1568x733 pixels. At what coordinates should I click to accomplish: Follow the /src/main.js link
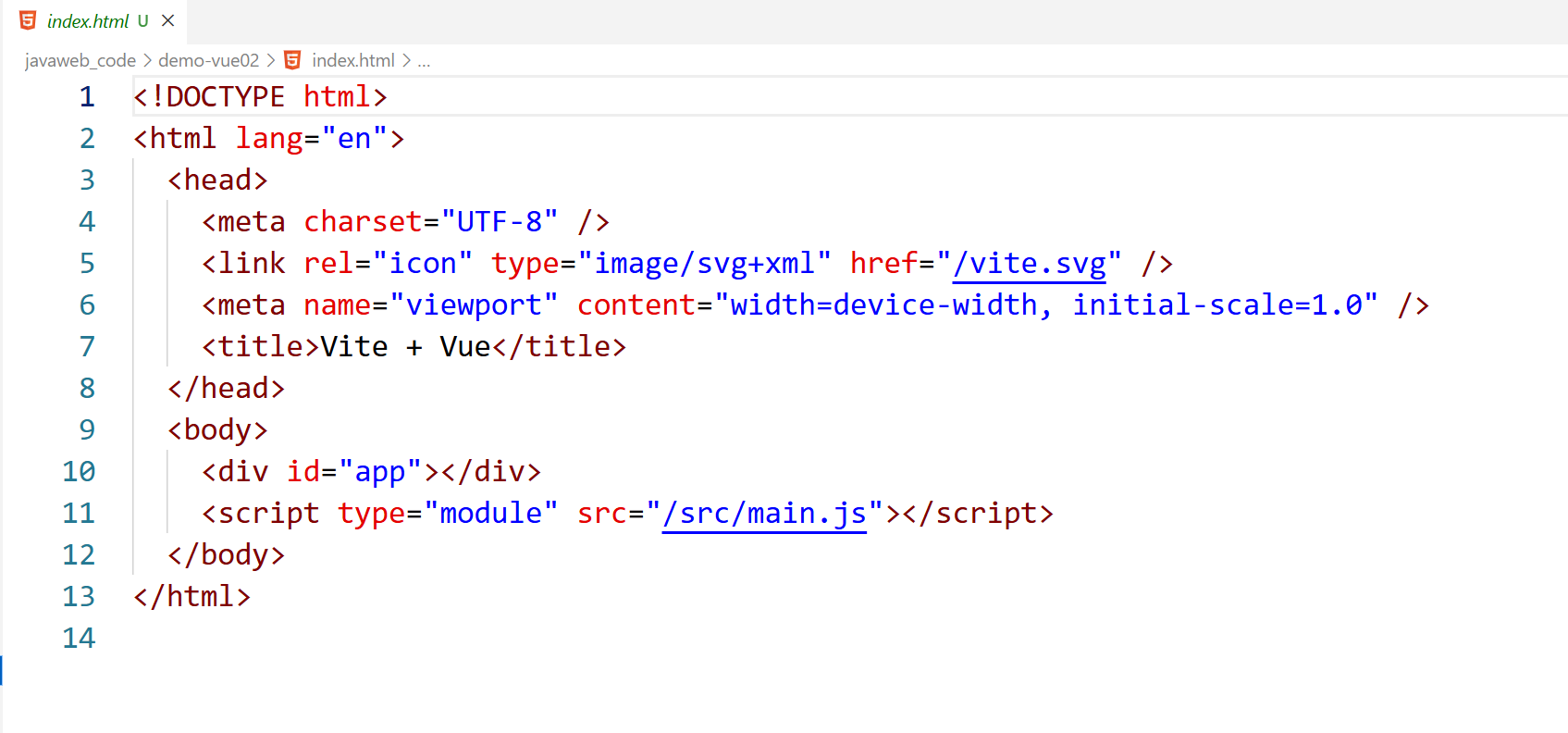(765, 514)
